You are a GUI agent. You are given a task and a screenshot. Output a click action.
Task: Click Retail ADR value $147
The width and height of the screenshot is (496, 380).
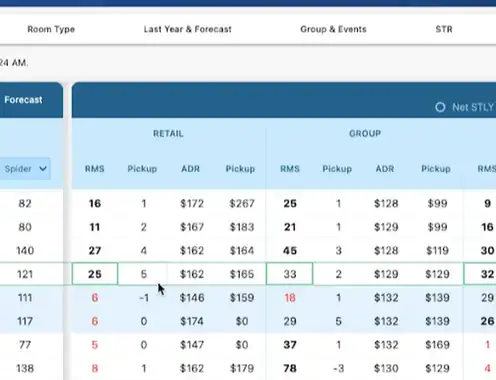pyautogui.click(x=192, y=345)
